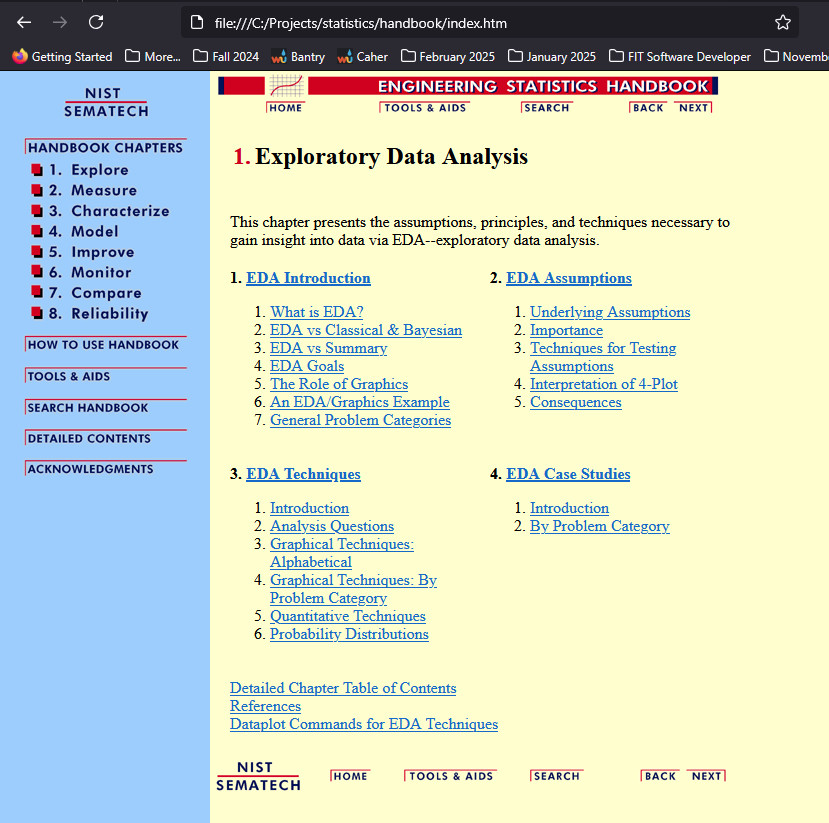
Task: Click SEARCH in footer navigation
Action: [557, 776]
